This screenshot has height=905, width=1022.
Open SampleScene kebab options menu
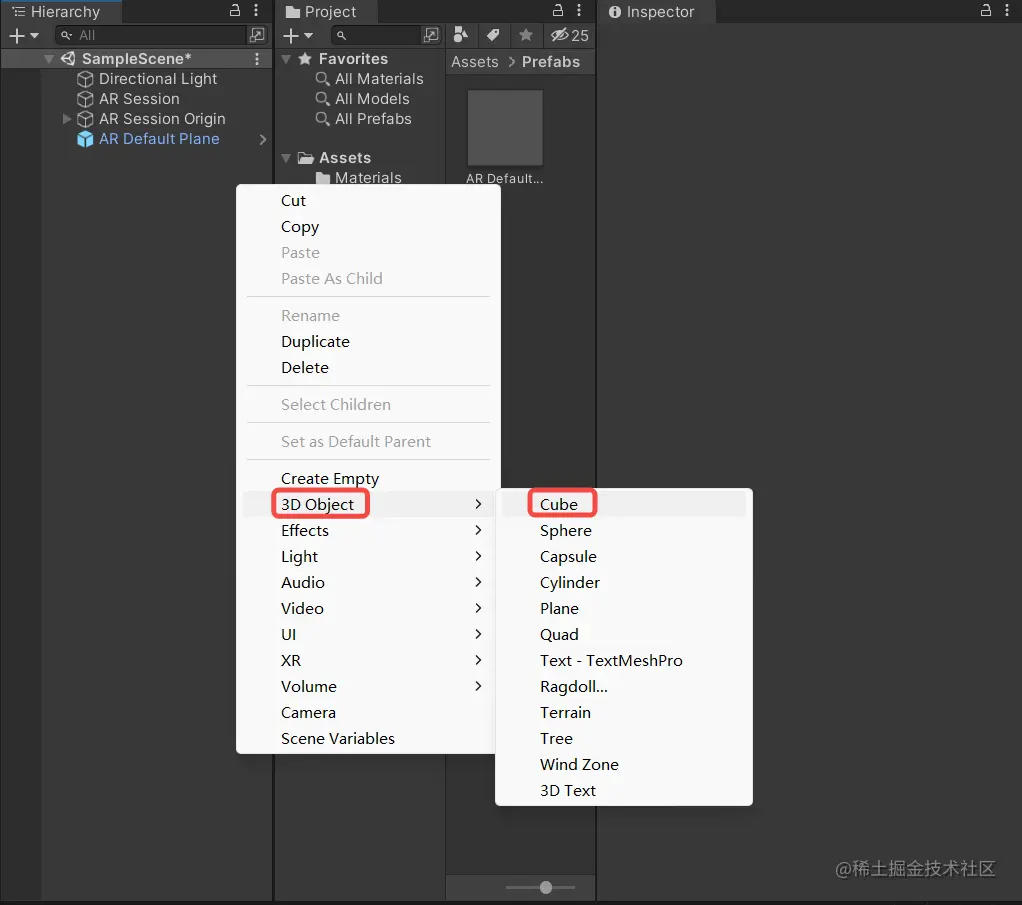pyautogui.click(x=257, y=59)
